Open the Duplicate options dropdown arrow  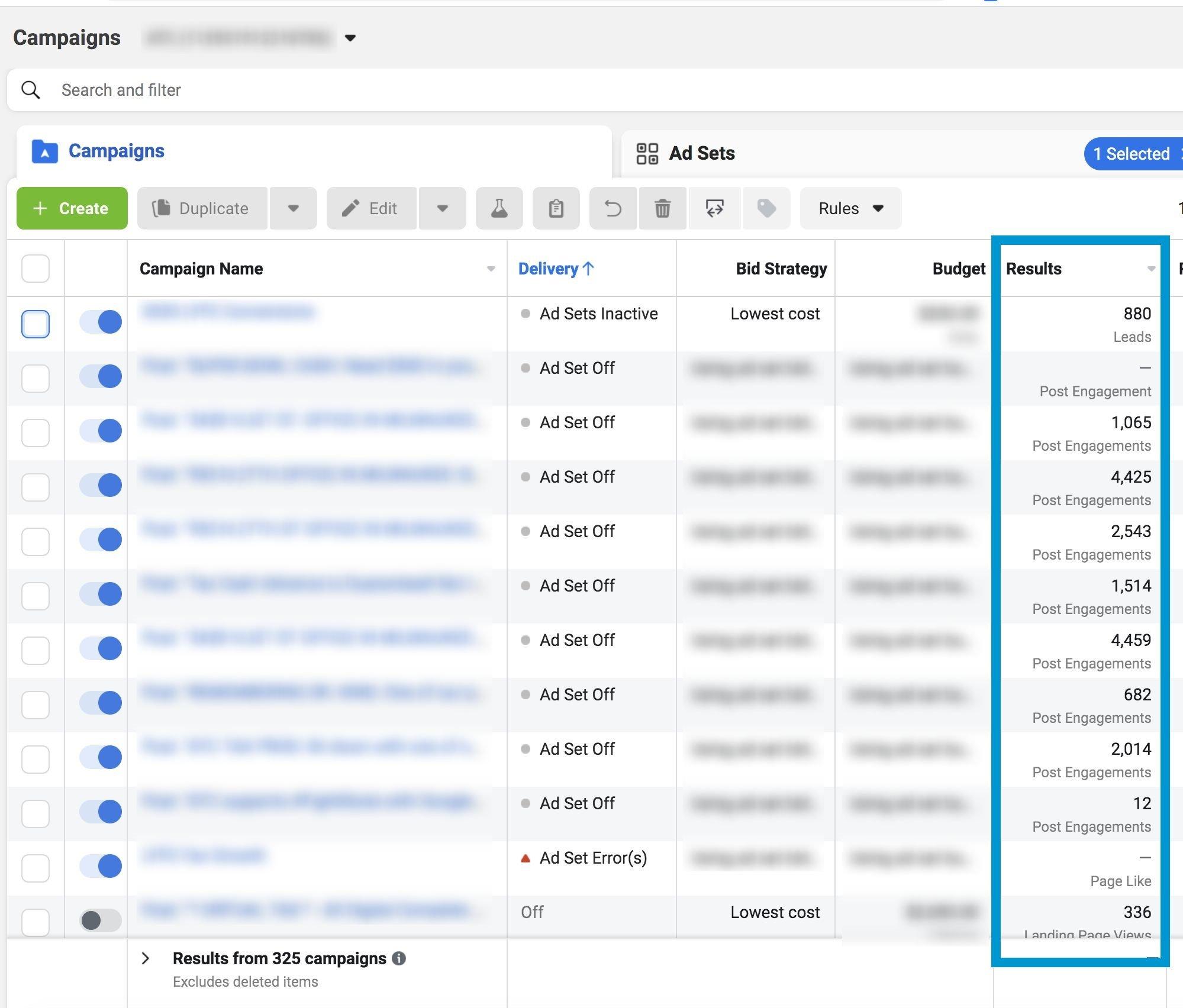pos(293,208)
